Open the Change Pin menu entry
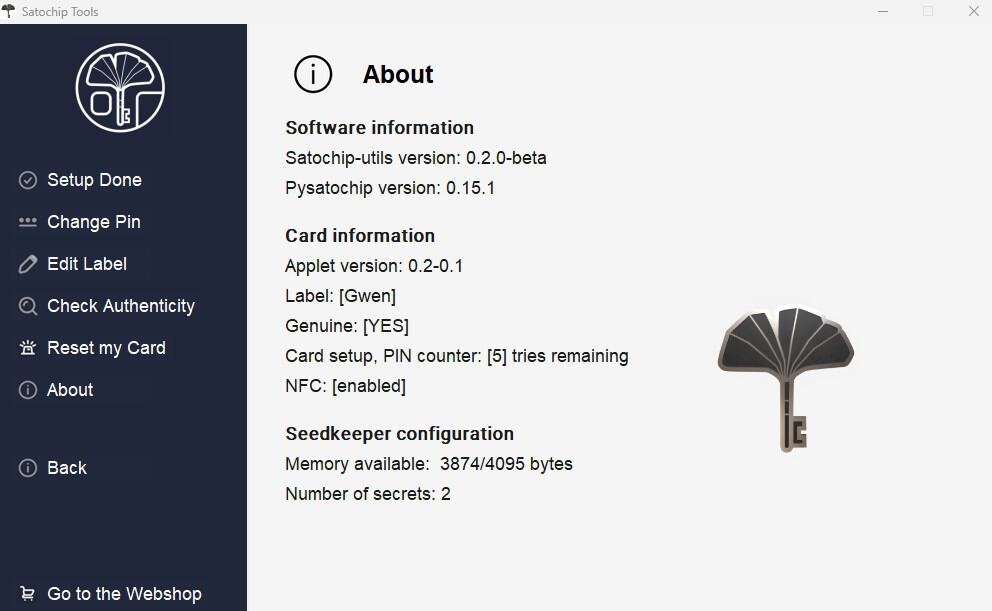Image resolution: width=992 pixels, height=611 pixels. (x=93, y=222)
